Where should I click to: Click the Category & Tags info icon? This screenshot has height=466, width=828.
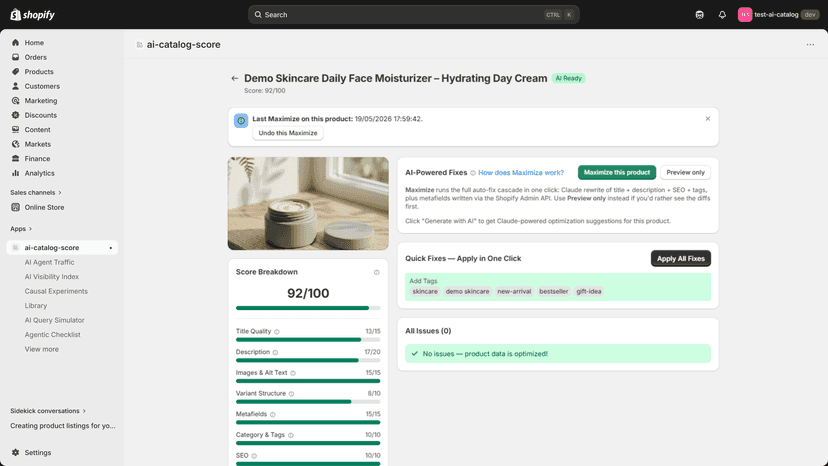290,435
